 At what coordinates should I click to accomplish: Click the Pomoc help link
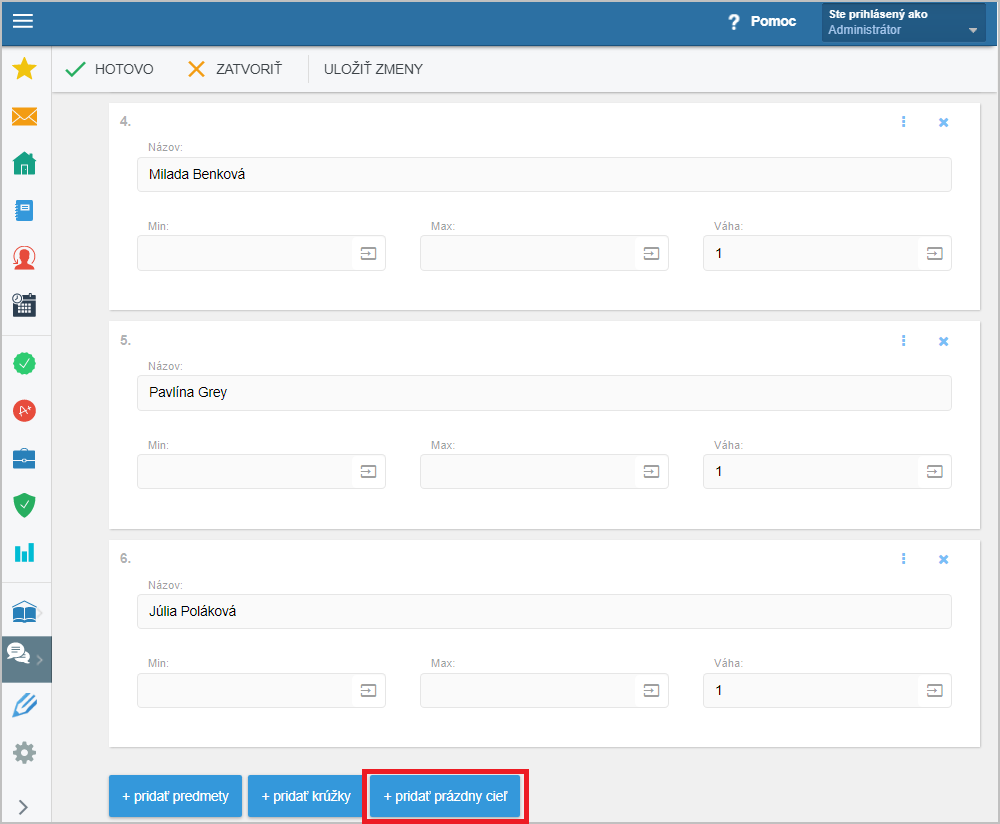[x=762, y=22]
